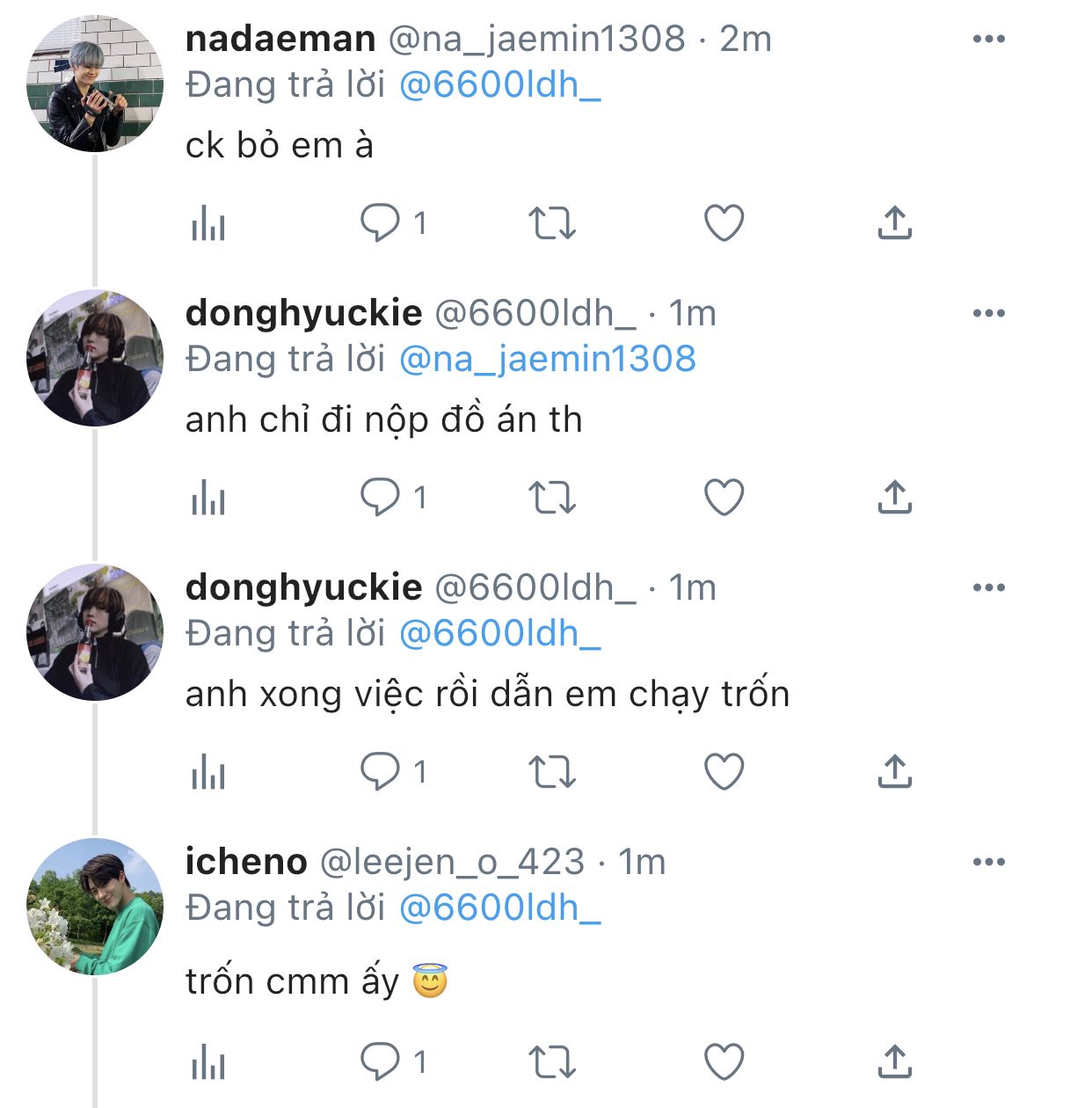Image resolution: width=1092 pixels, height=1108 pixels.
Task: Open icheno's profile picture
Action: 95,907
